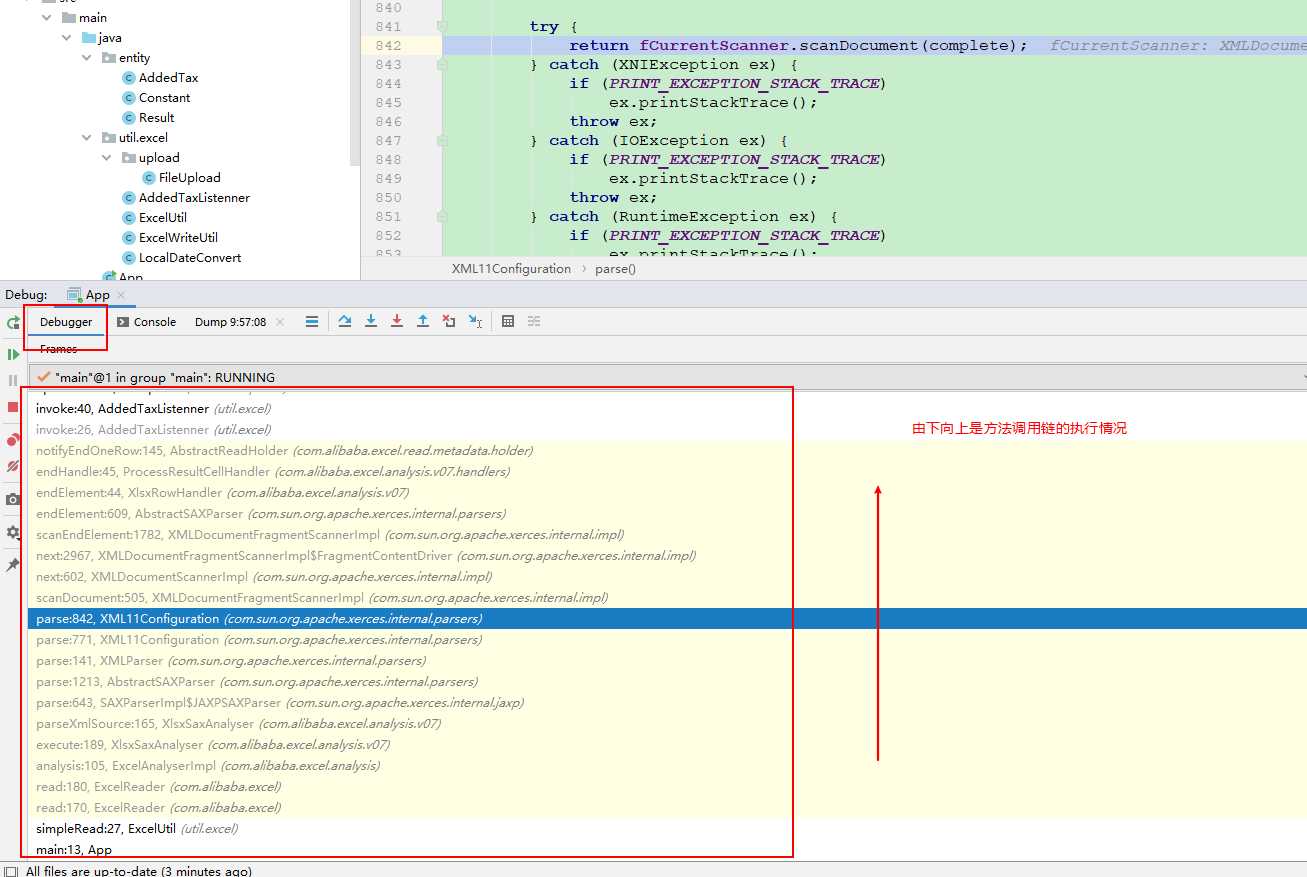Open the View Breakpoints icon
Screen dimensions: 1307x877
(13, 440)
